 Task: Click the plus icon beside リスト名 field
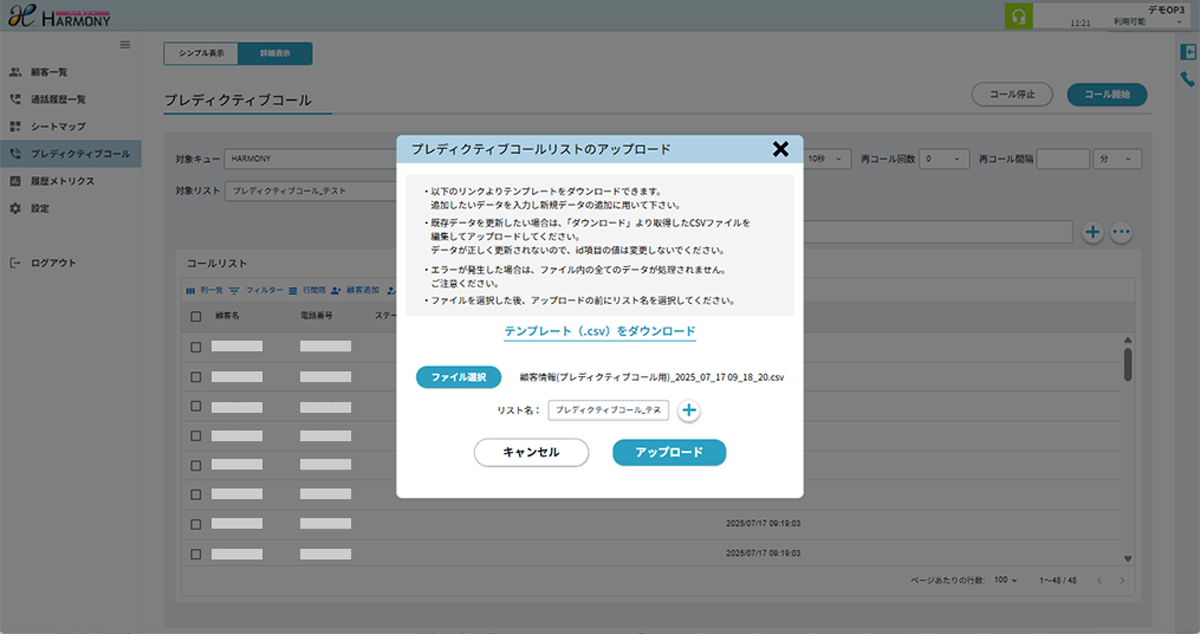pos(689,410)
